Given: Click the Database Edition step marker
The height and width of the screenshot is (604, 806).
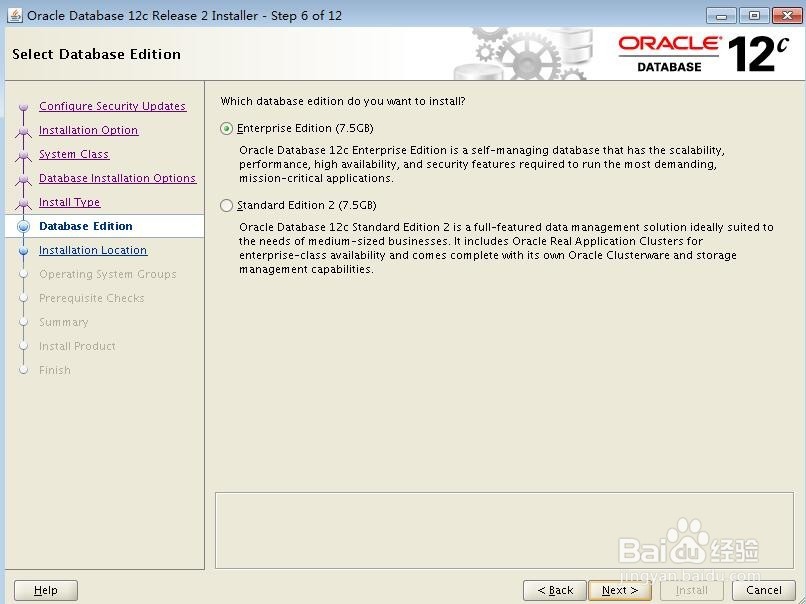Looking at the screenshot, I should tap(23, 226).
